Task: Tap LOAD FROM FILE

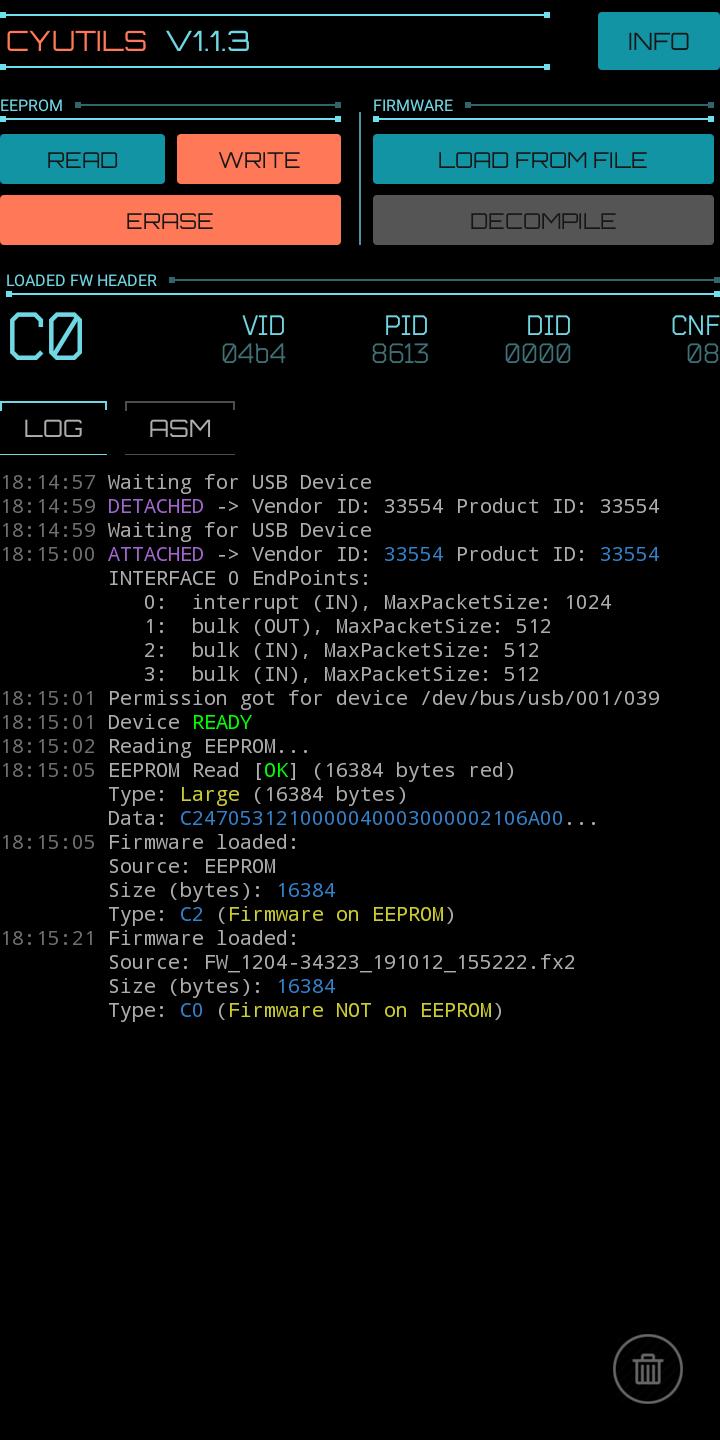Action: point(543,160)
